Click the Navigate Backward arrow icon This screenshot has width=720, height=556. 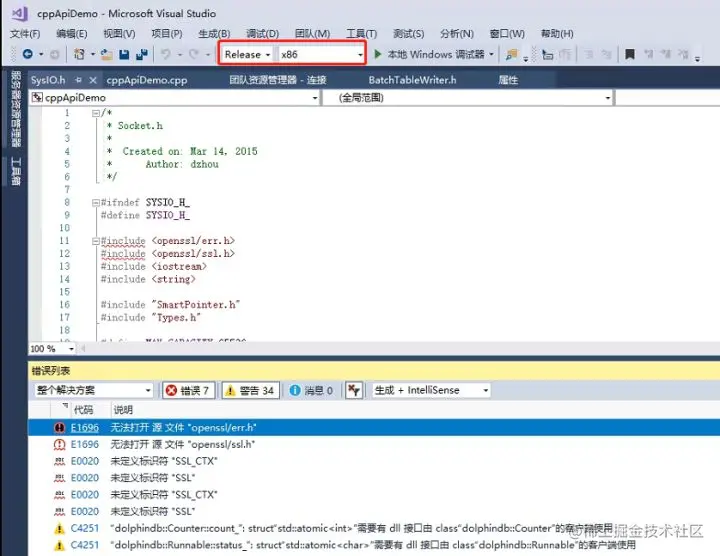pyautogui.click(x=28, y=54)
